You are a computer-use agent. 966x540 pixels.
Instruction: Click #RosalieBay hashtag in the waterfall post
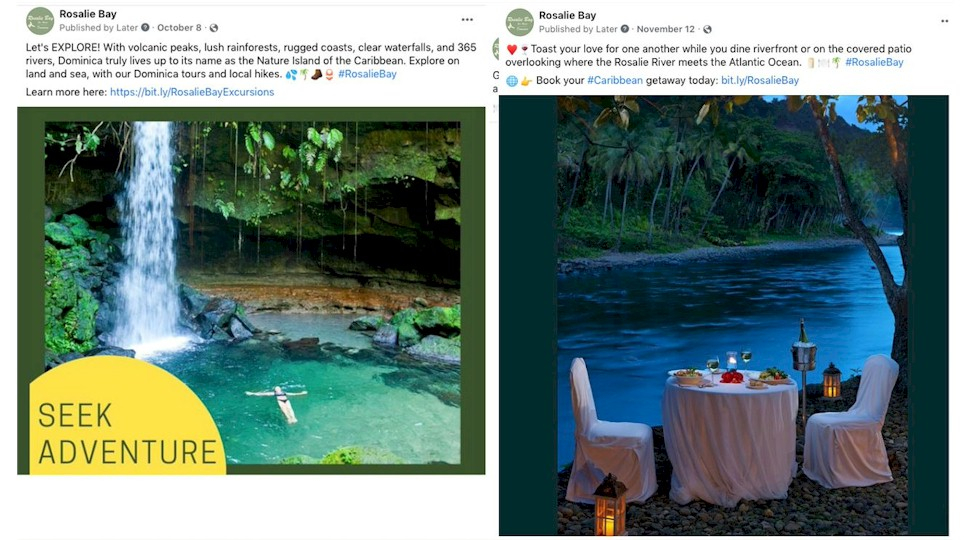367,74
